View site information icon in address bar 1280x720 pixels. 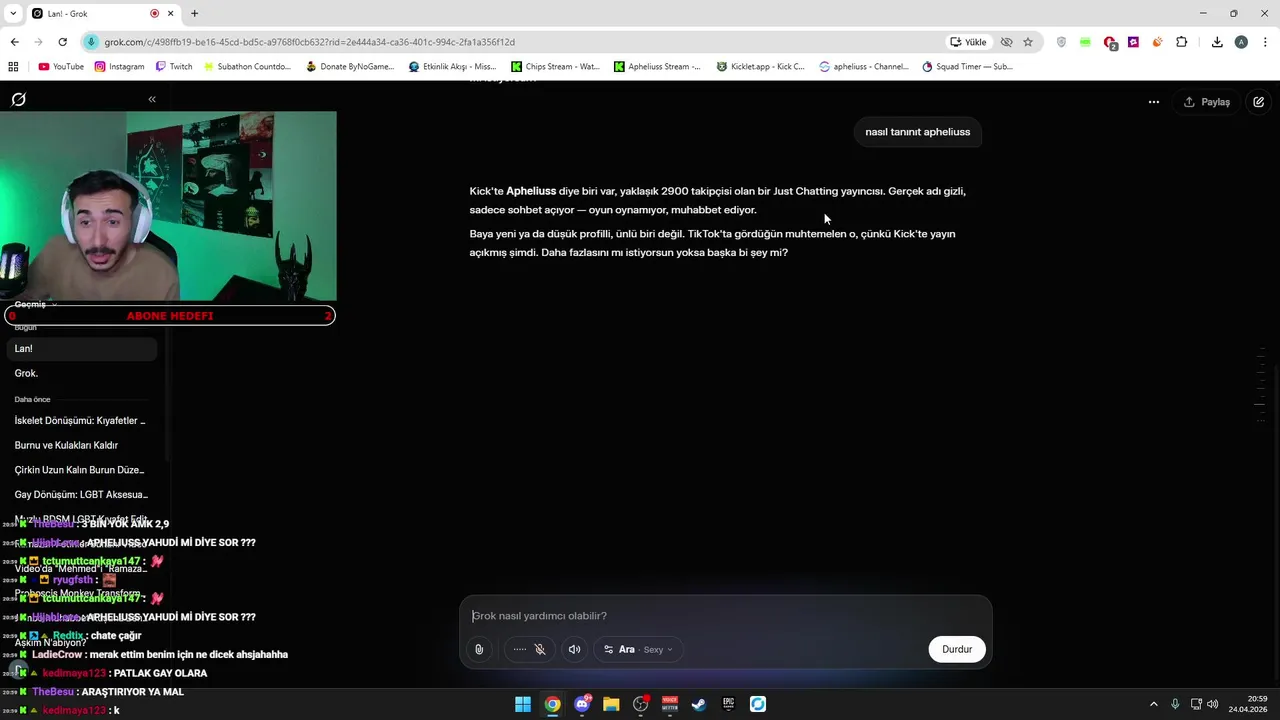click(x=92, y=42)
